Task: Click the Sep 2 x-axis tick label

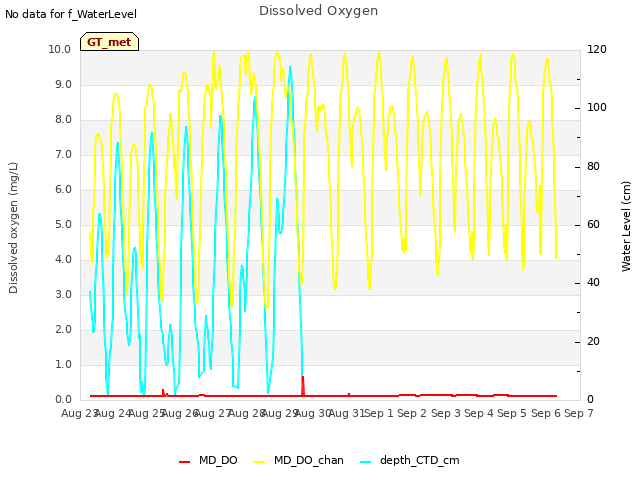Action: click(x=412, y=413)
